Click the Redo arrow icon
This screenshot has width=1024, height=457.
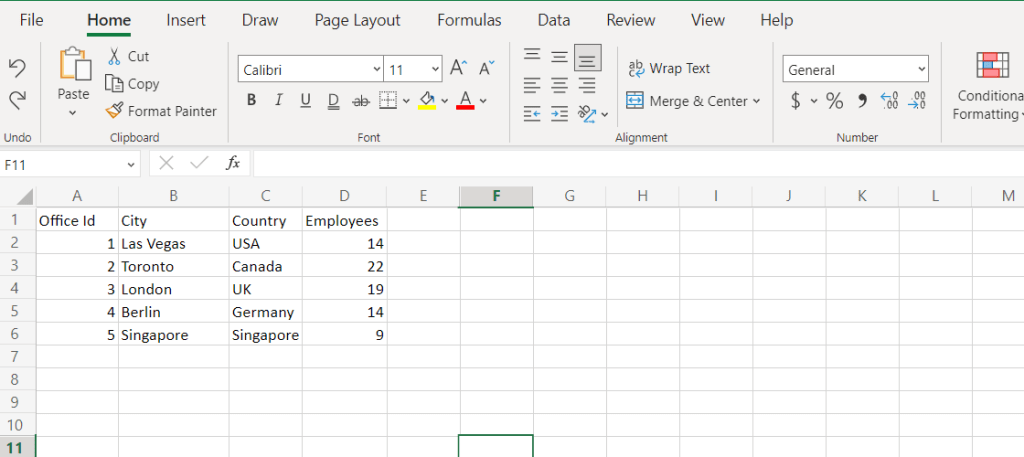17,100
